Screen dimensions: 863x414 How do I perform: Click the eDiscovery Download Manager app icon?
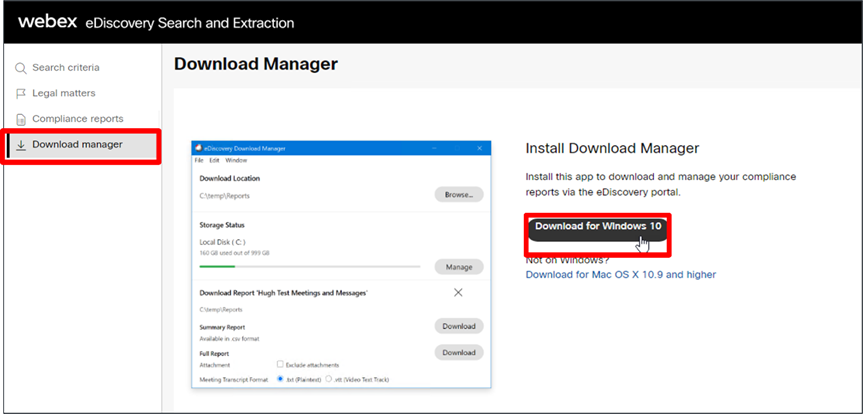(198, 148)
